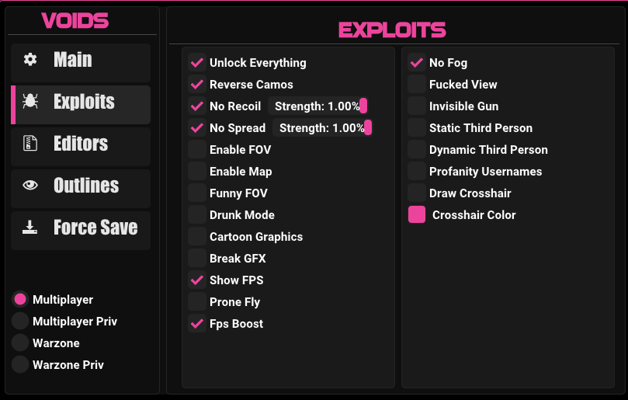
Task: Select the Warzone radio button
Action: [20, 343]
